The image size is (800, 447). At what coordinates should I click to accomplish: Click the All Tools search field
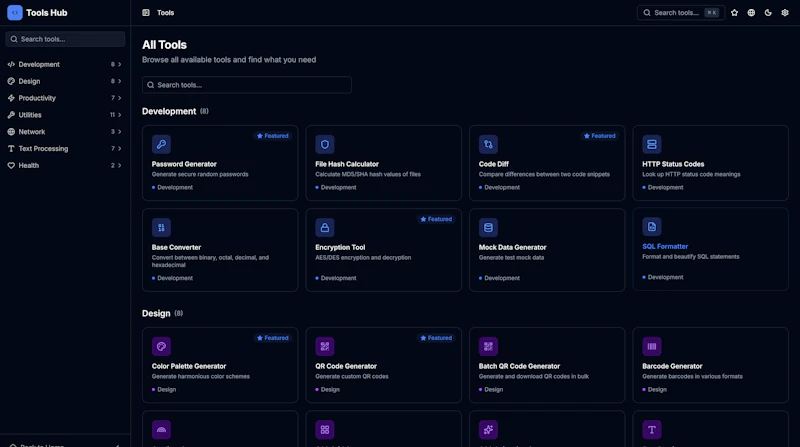tap(246, 85)
